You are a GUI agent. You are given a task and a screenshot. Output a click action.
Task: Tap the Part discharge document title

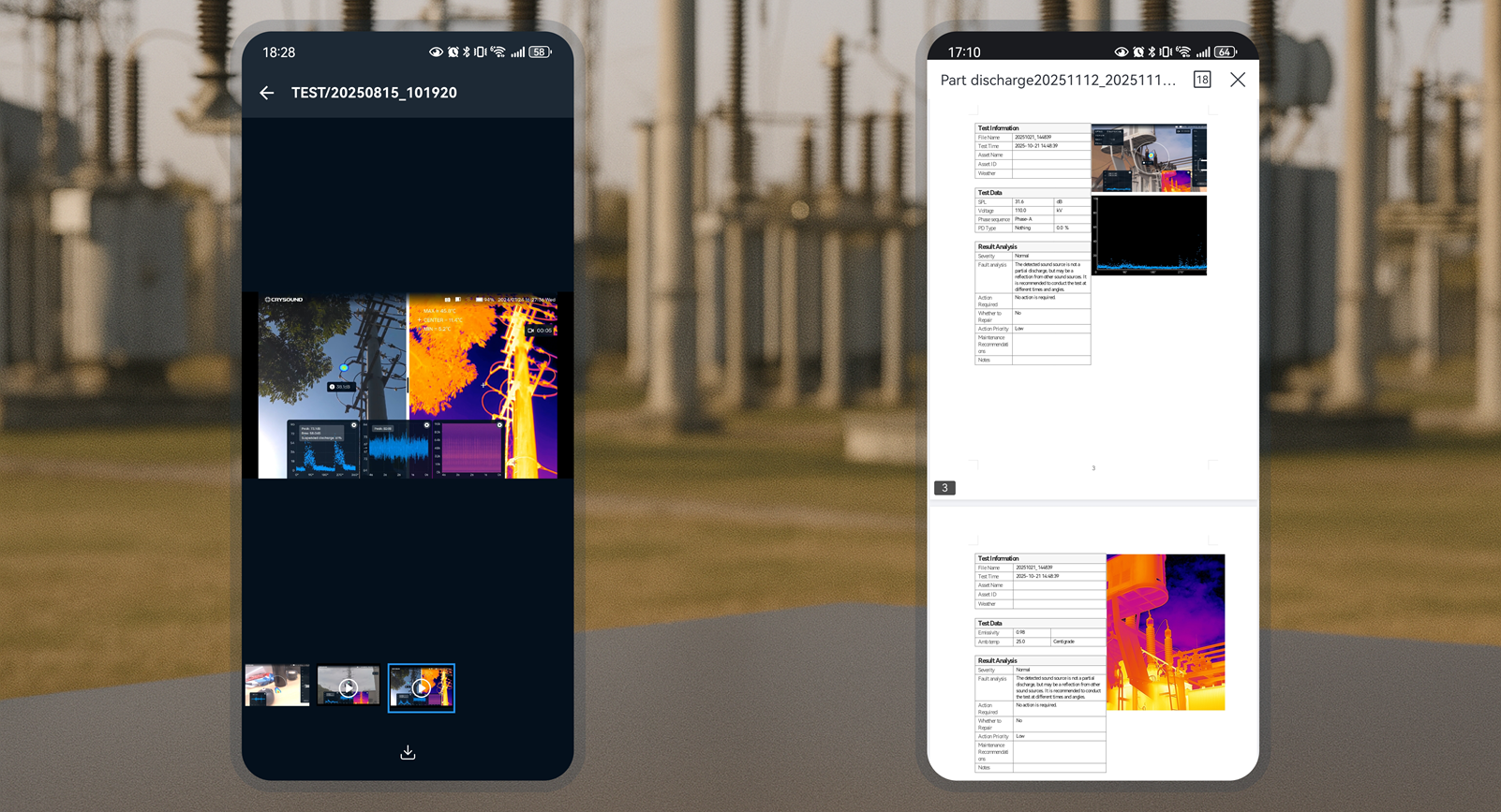(x=1058, y=81)
